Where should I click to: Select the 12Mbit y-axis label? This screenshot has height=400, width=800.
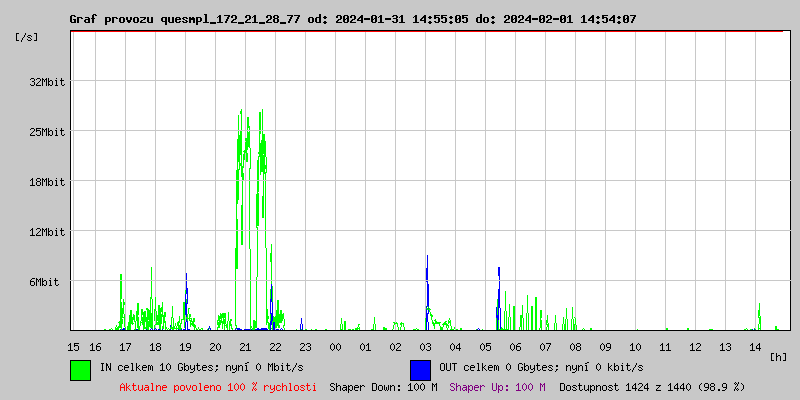[47, 232]
